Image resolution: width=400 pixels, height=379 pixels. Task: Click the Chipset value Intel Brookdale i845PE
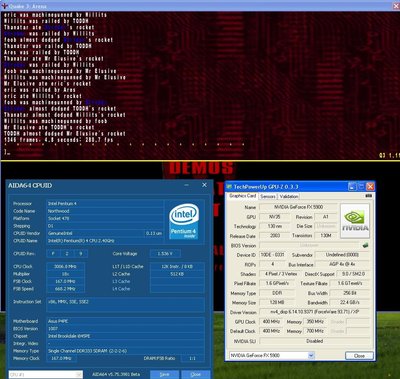[x=125, y=336]
